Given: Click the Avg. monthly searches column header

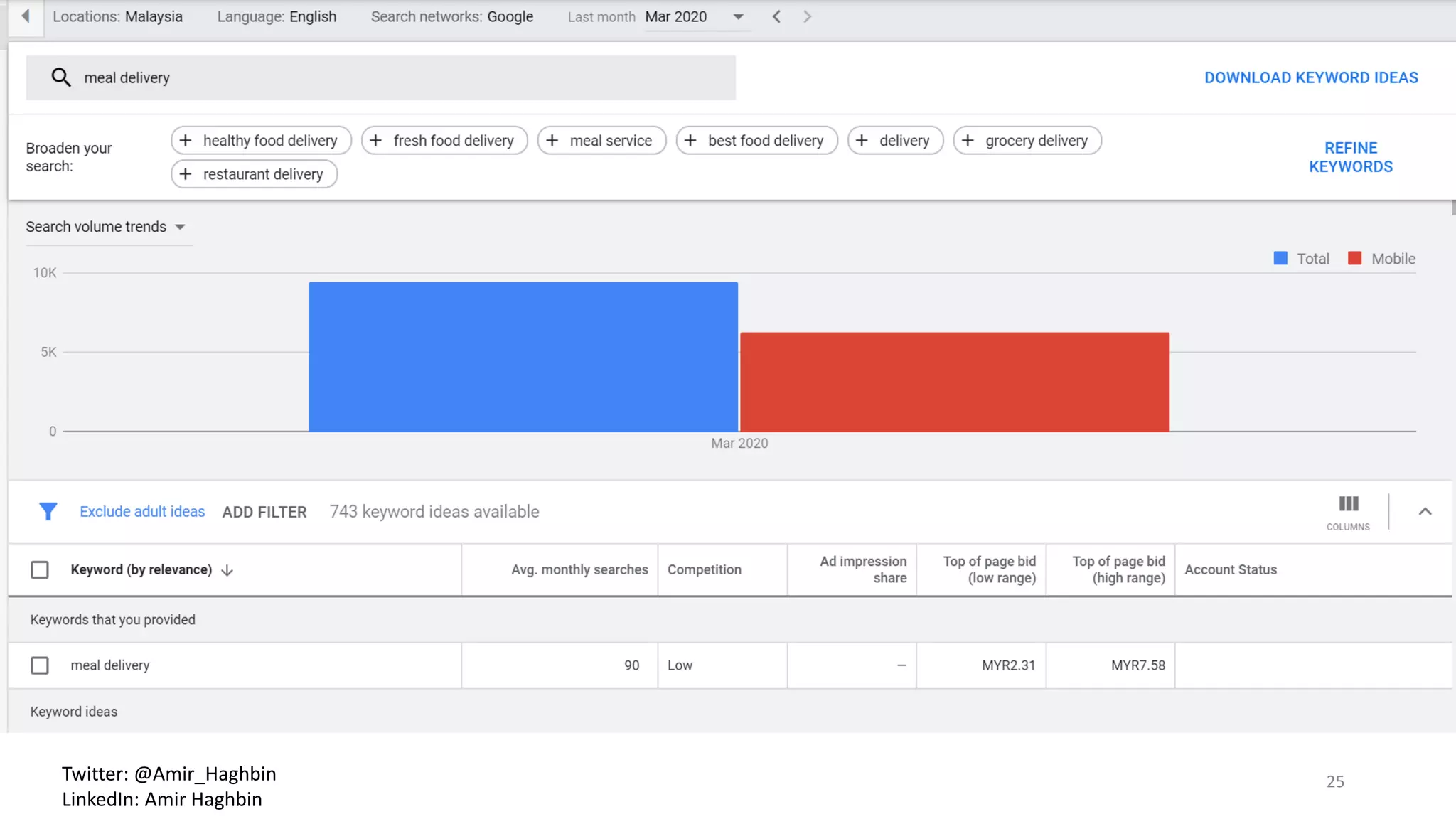Looking at the screenshot, I should pyautogui.click(x=579, y=569).
